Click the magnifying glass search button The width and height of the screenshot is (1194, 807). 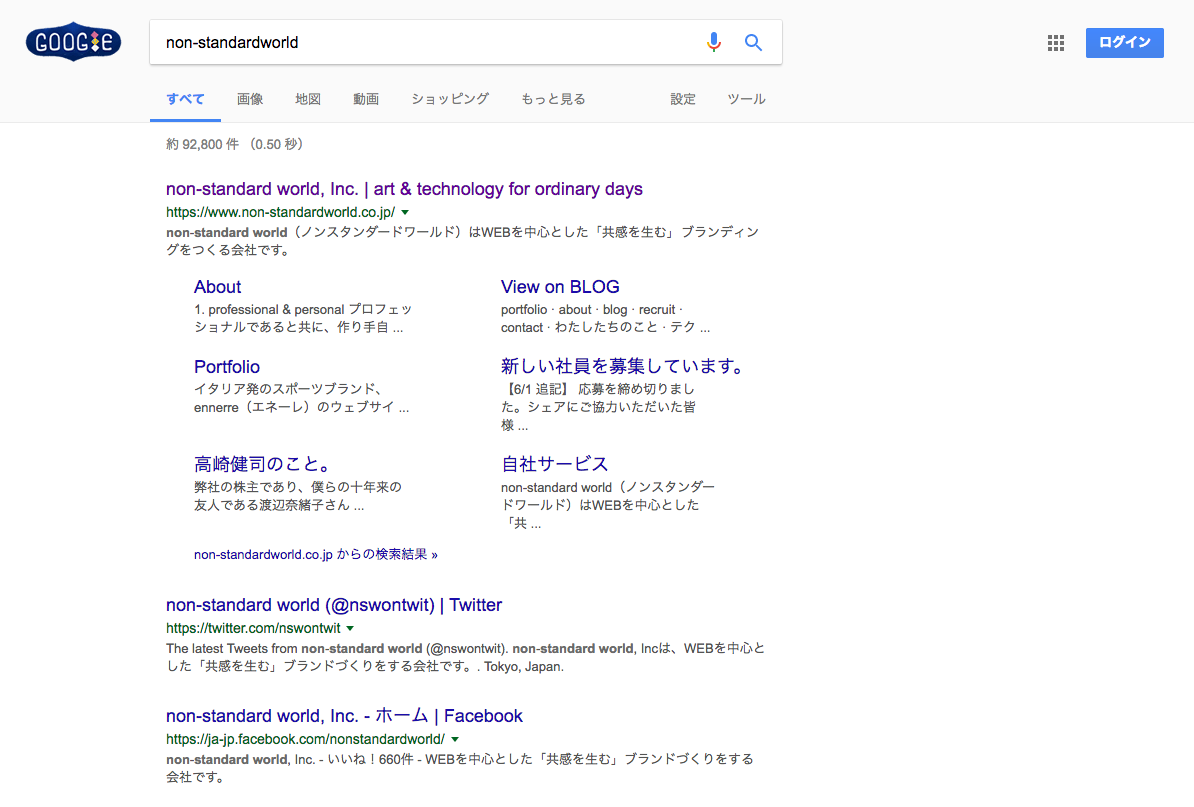[x=753, y=43]
